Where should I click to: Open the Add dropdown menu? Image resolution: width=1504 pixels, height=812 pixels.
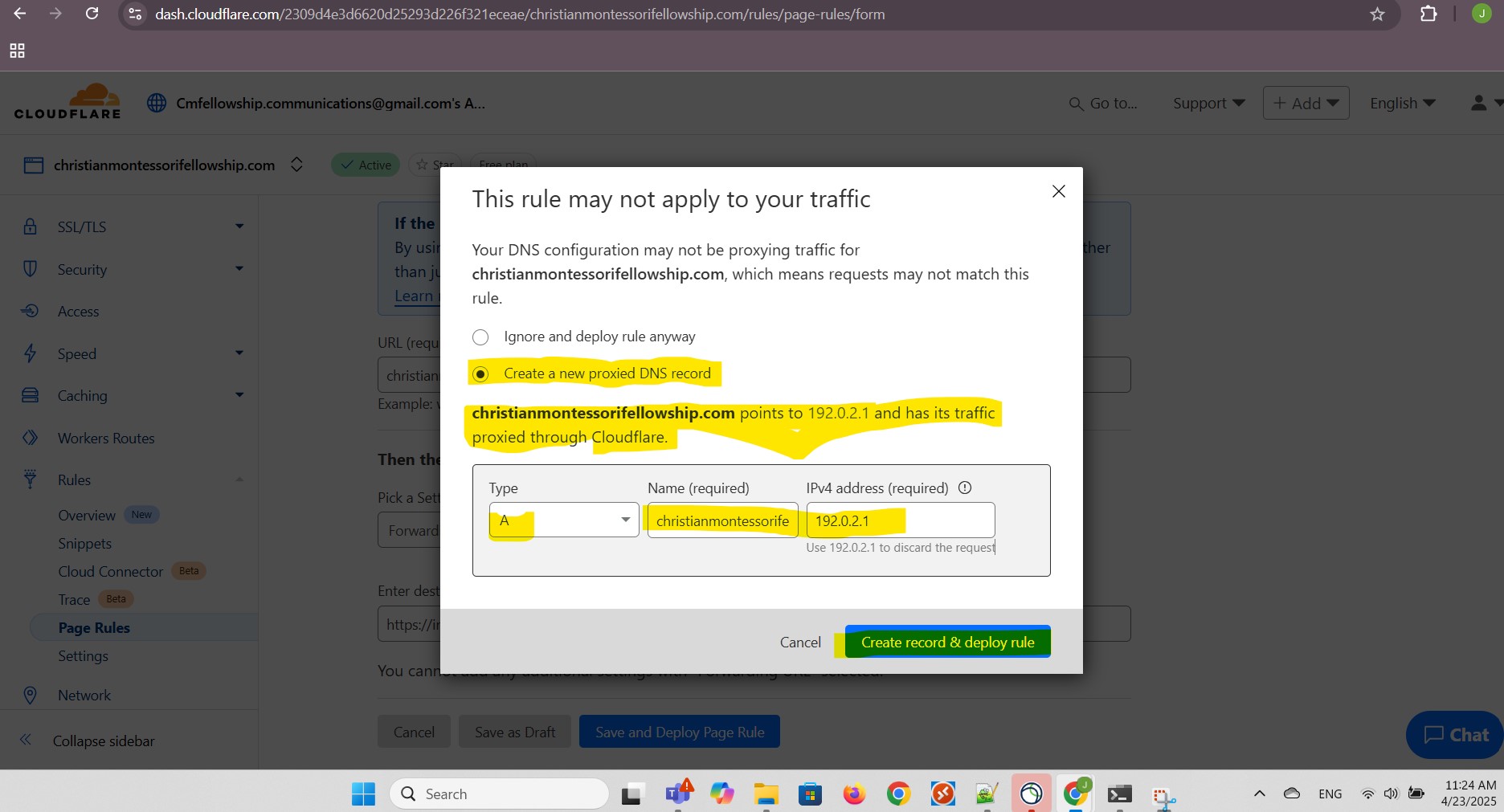pyautogui.click(x=1306, y=103)
